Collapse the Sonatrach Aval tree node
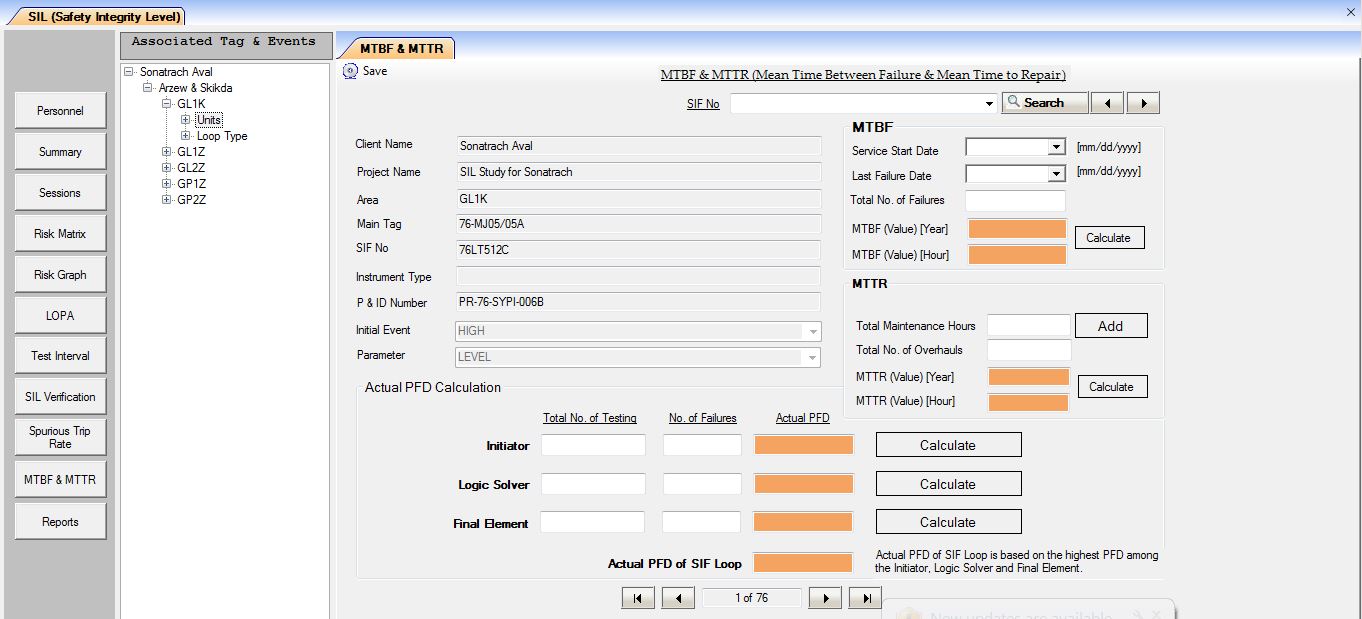The height and width of the screenshot is (619, 1362). (129, 72)
